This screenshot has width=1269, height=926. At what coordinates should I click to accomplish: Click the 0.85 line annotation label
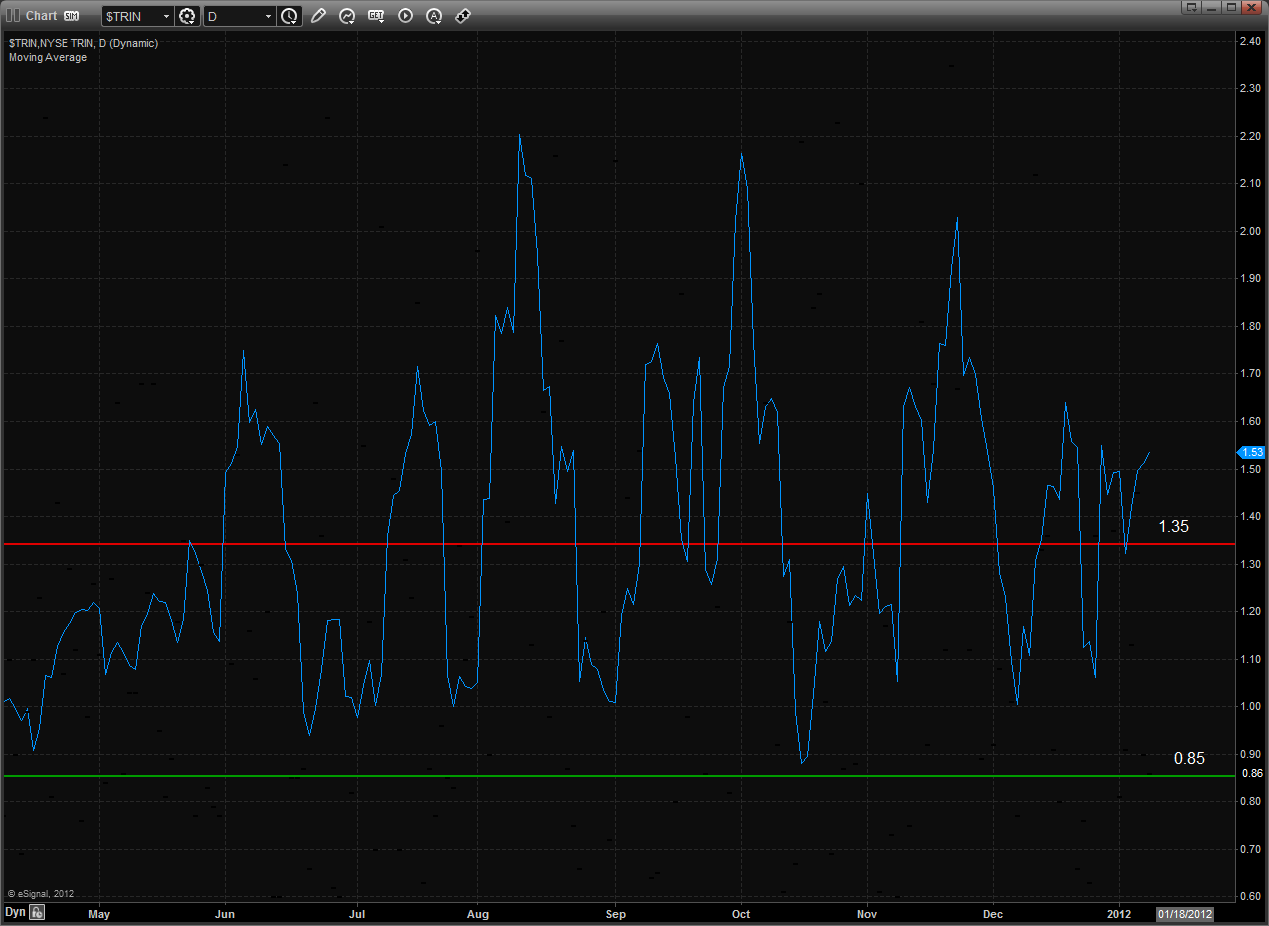(1189, 758)
